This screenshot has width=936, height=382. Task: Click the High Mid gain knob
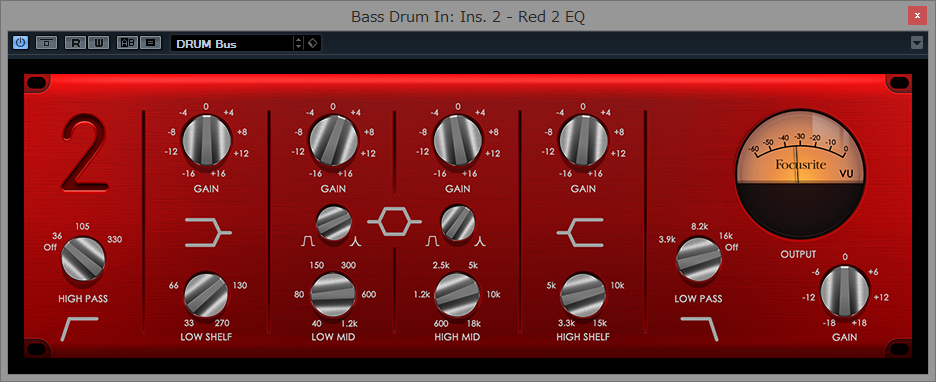coord(458,141)
